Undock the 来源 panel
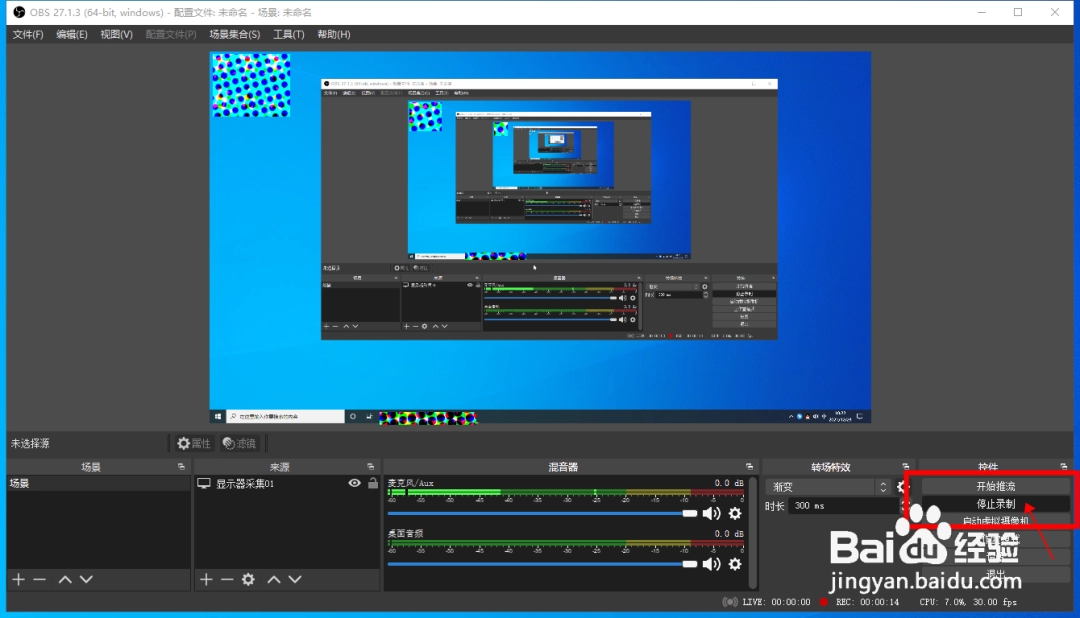This screenshot has height=618, width=1080. point(371,467)
